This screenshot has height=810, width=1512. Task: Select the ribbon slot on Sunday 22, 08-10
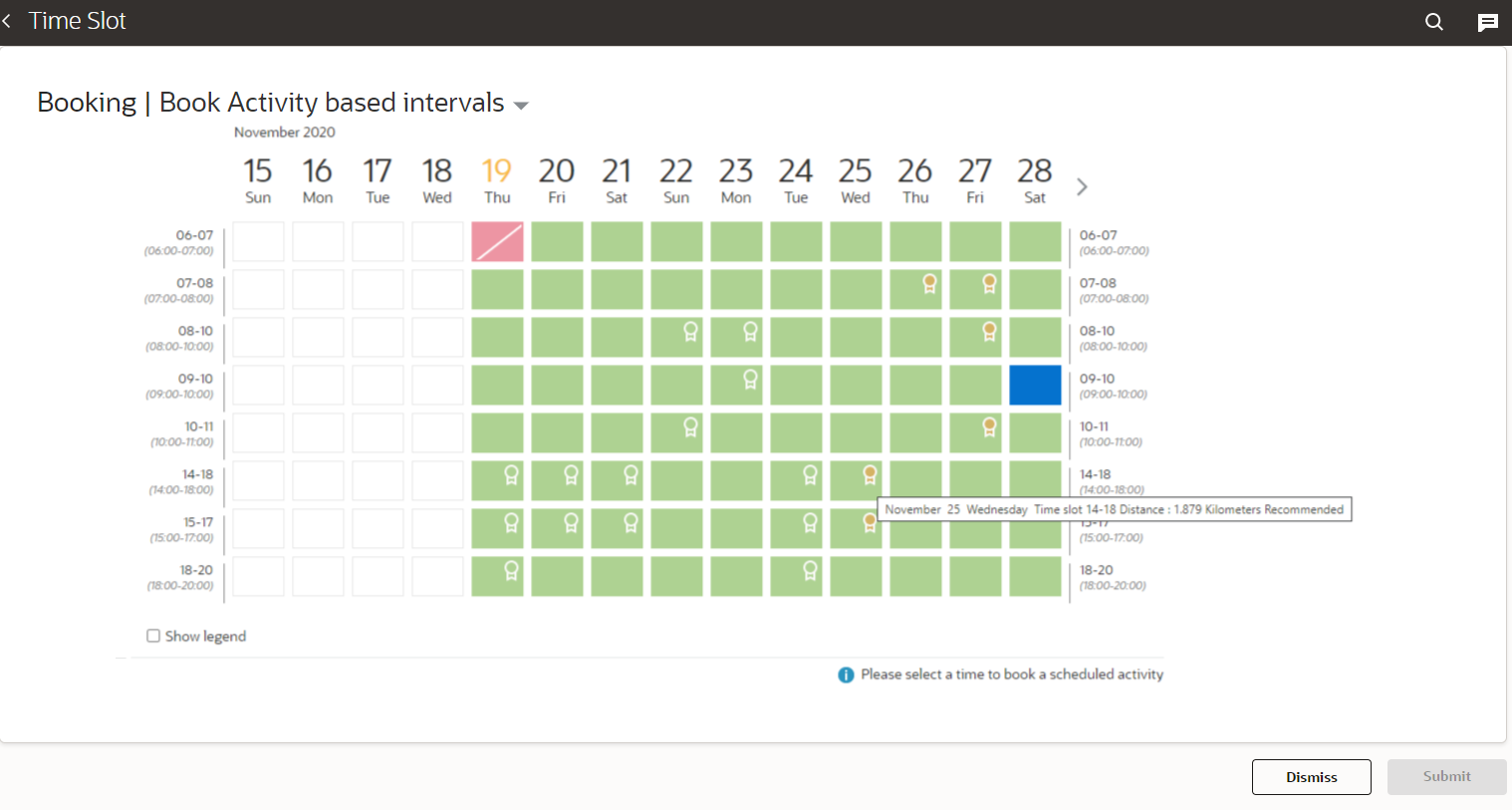[x=690, y=332]
